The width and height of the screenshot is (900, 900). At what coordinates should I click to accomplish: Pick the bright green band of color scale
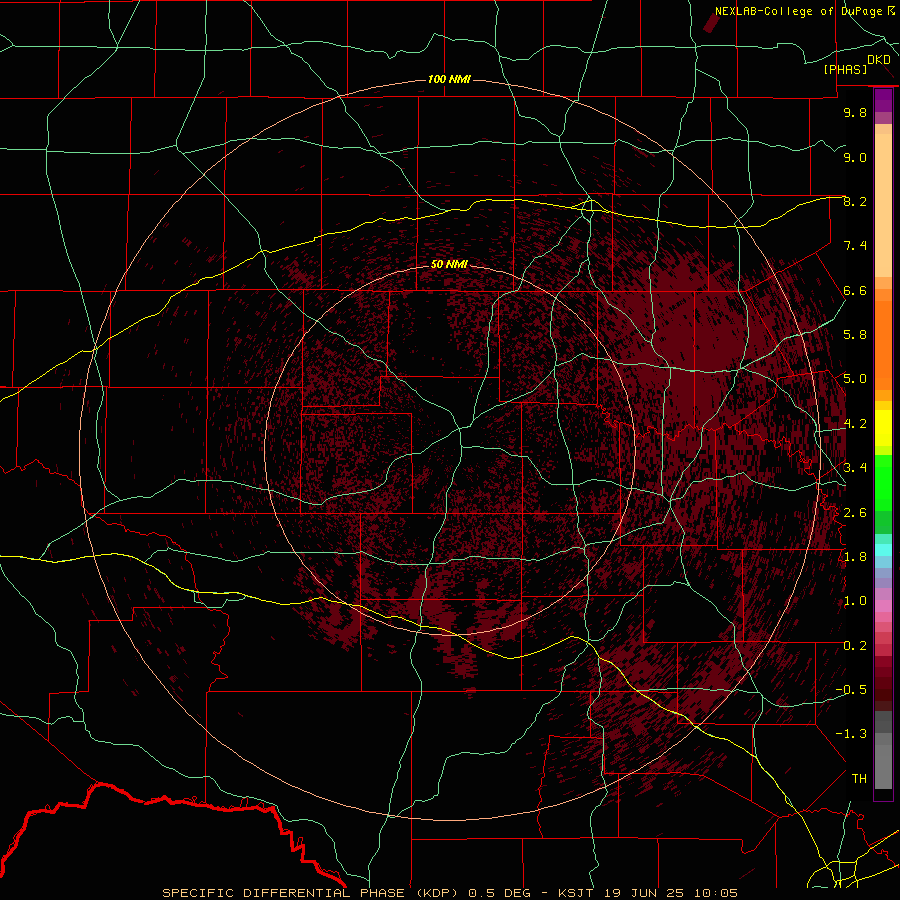883,482
